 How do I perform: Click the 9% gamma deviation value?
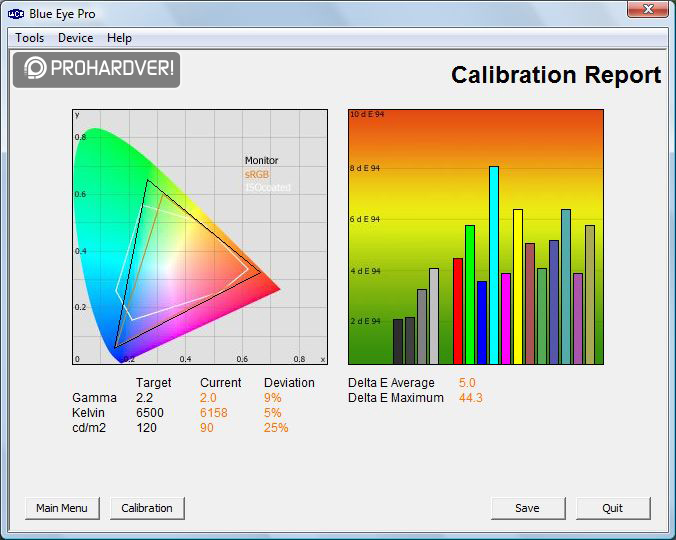pos(272,397)
